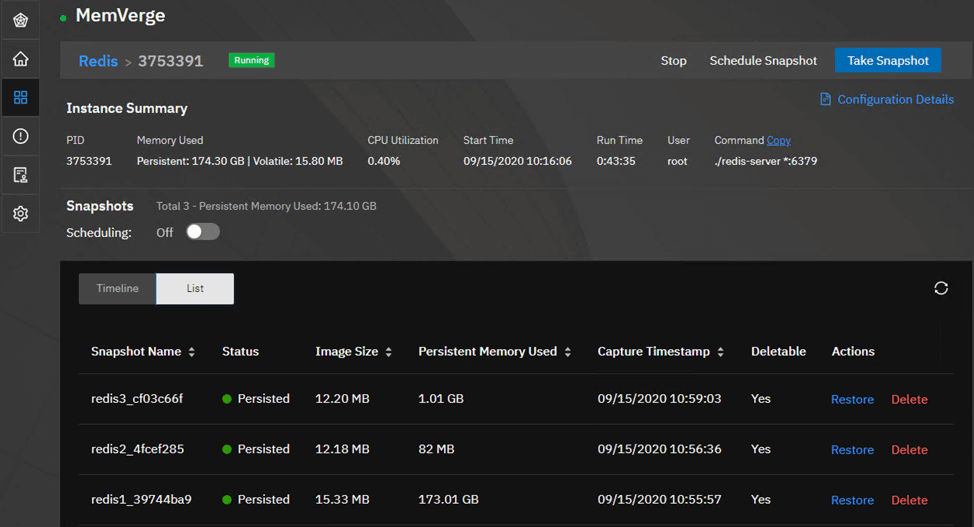Restore snapshot redis3_cf03c66f
974x527 pixels.
click(852, 400)
